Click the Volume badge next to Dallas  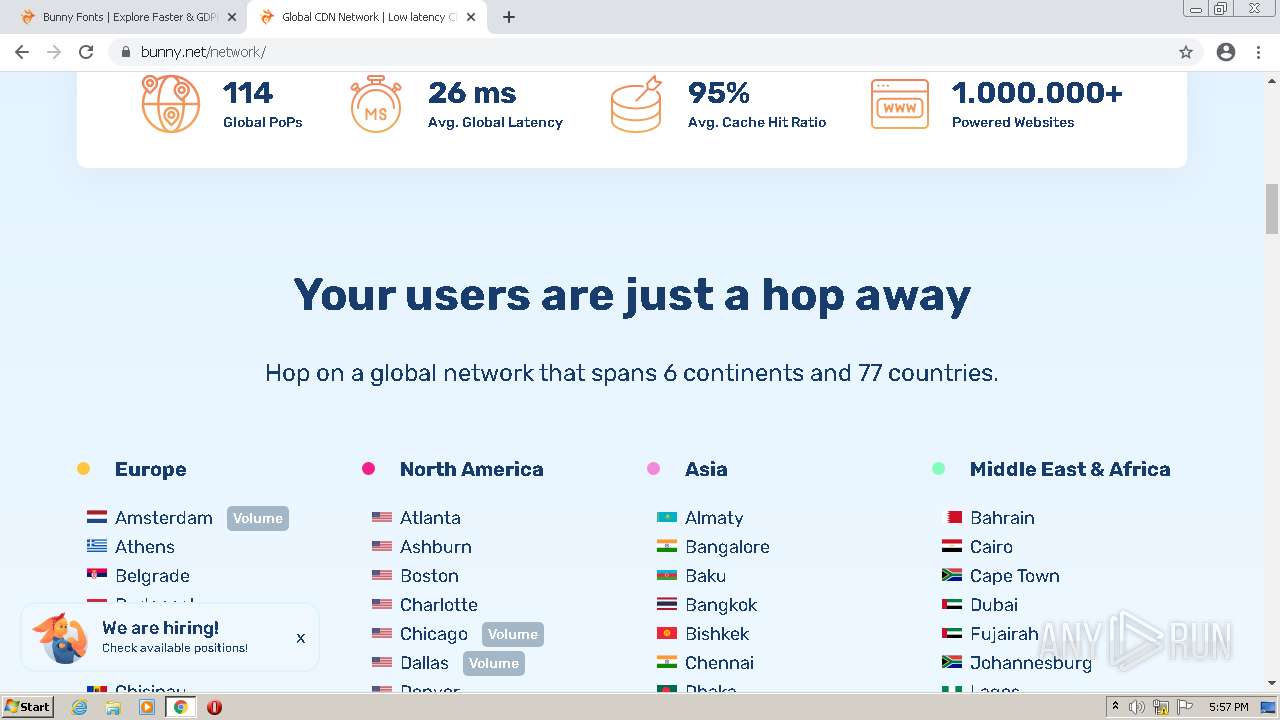pyautogui.click(x=494, y=663)
